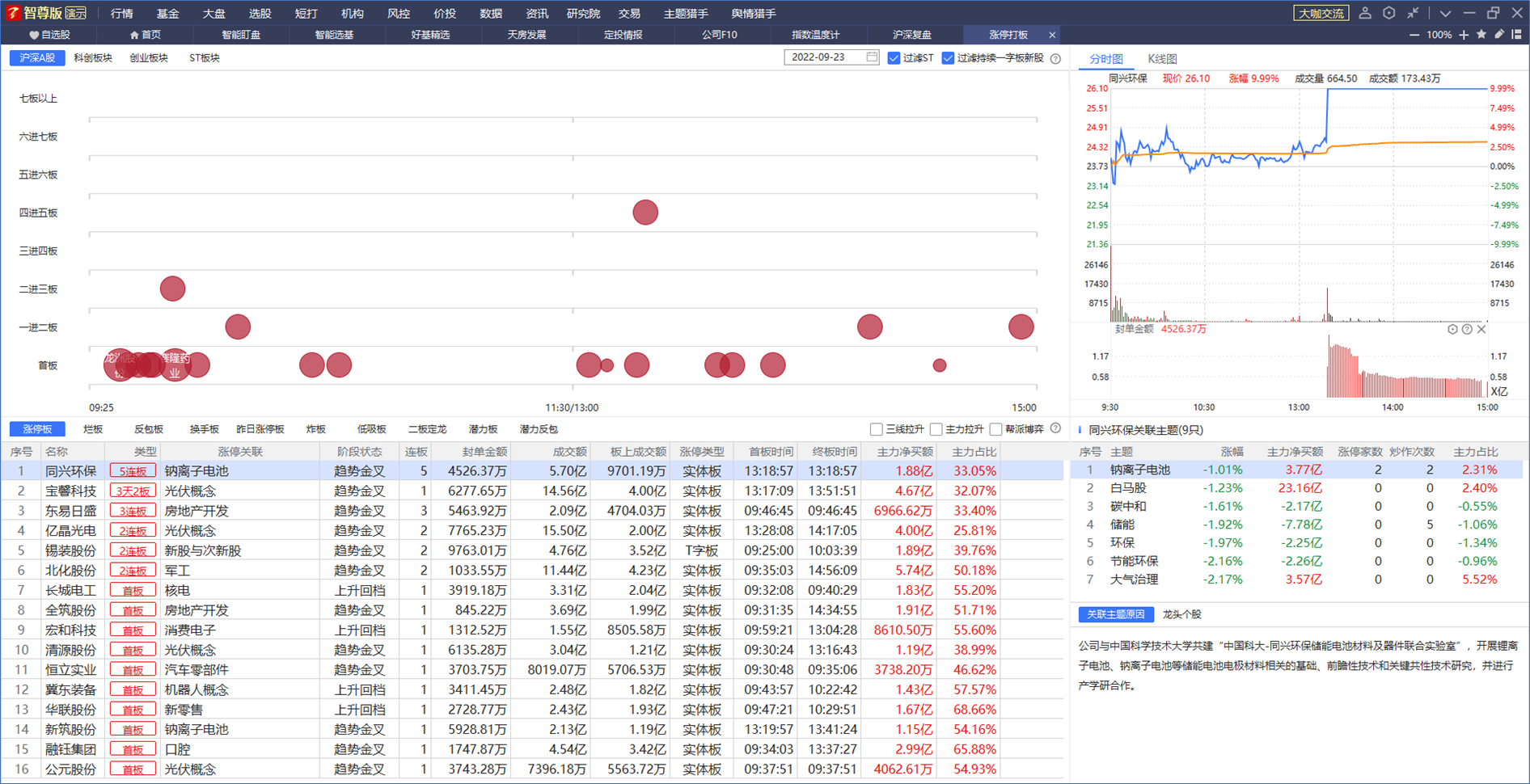Click the 四进五板 bubble on the chart
The height and width of the screenshot is (784, 1530).
(645, 213)
